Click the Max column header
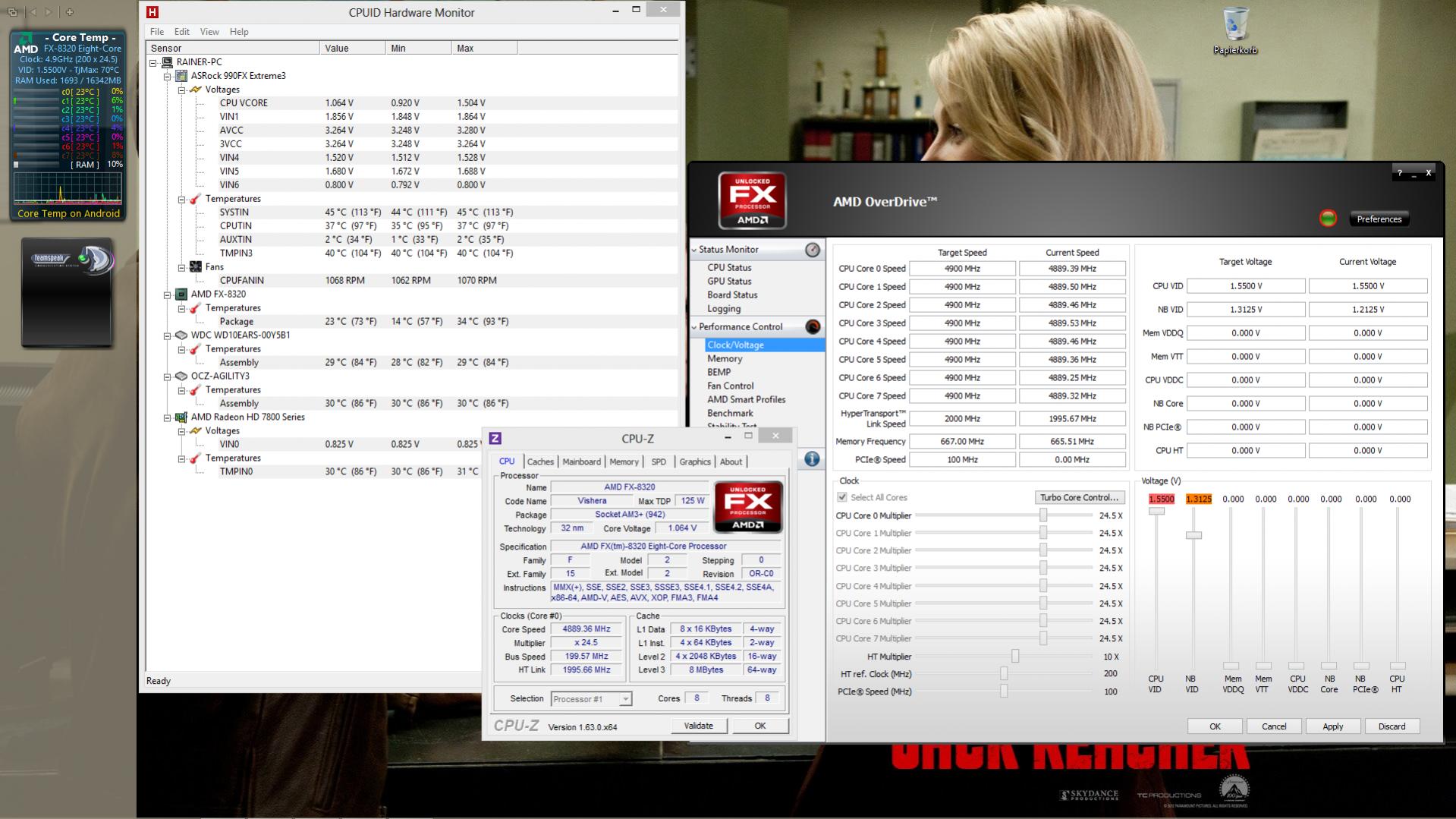The height and width of the screenshot is (819, 1456). [485, 48]
